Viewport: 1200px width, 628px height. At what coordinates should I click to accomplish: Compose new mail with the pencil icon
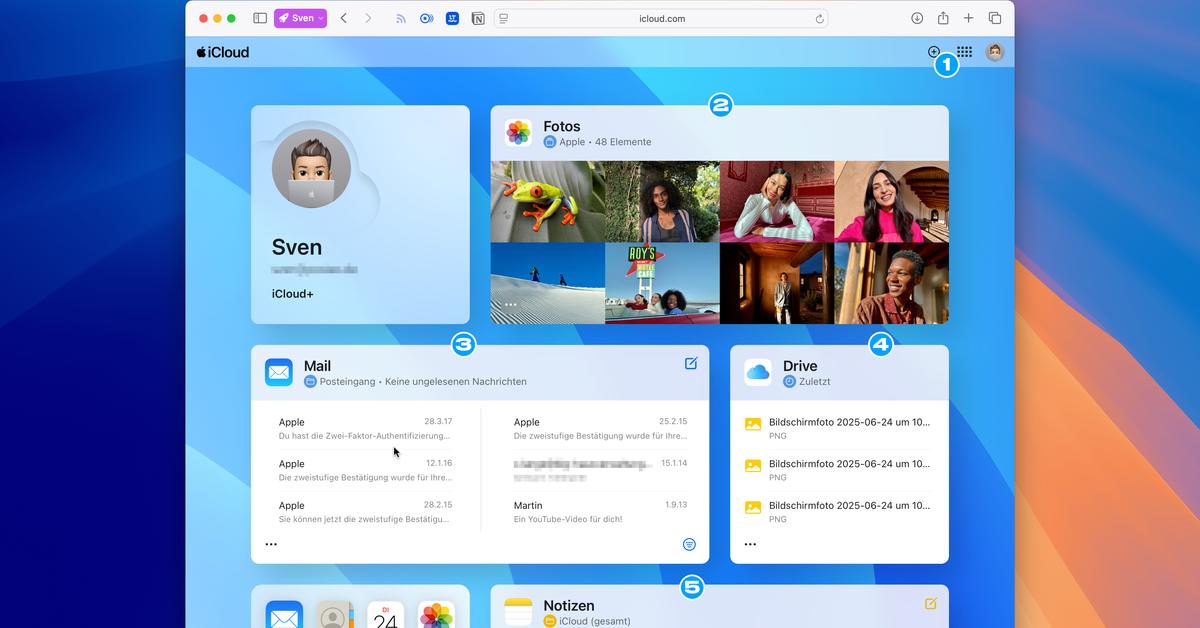click(691, 363)
